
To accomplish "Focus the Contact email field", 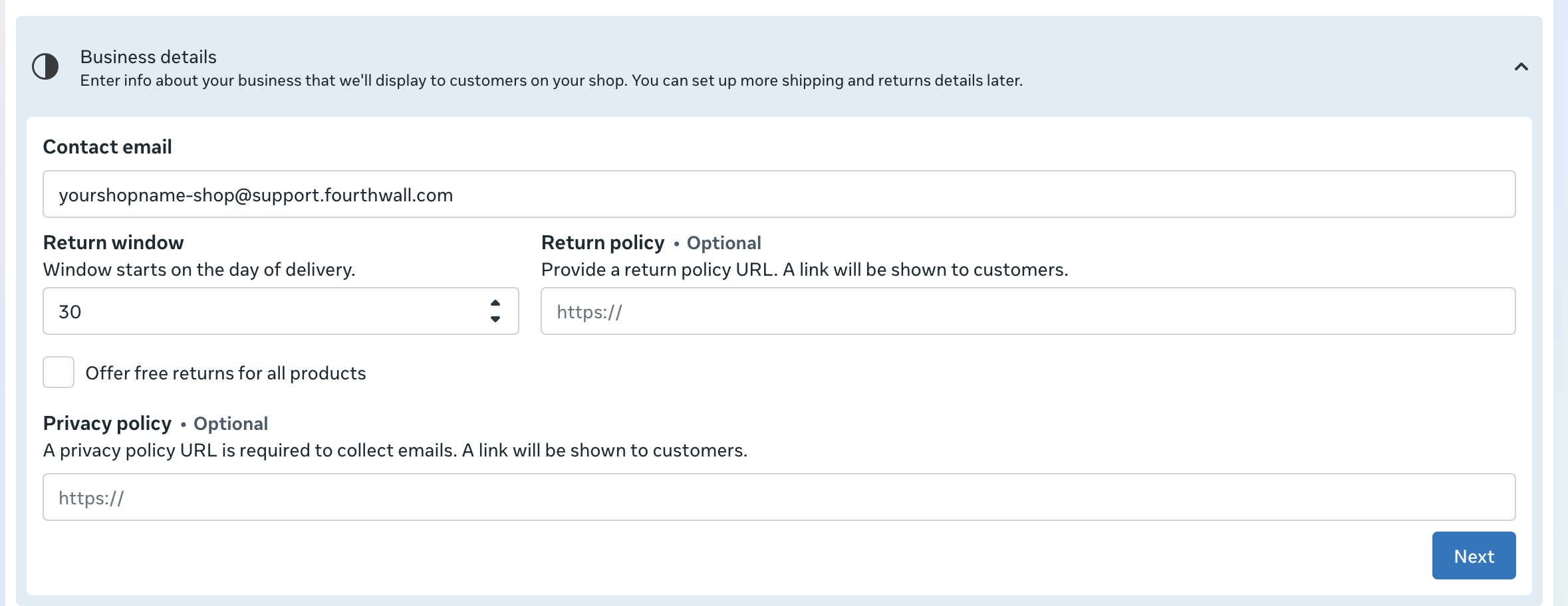I will click(x=779, y=195).
